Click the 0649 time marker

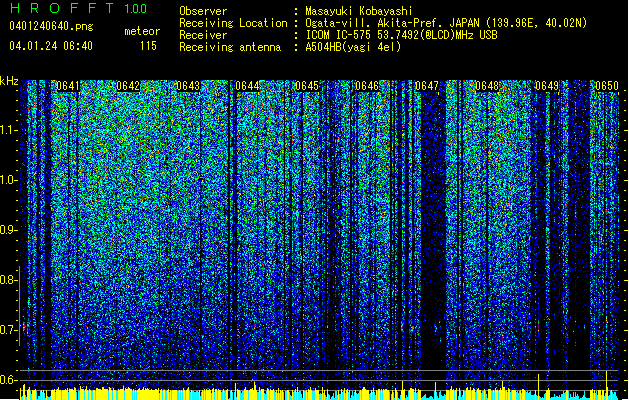click(547, 86)
